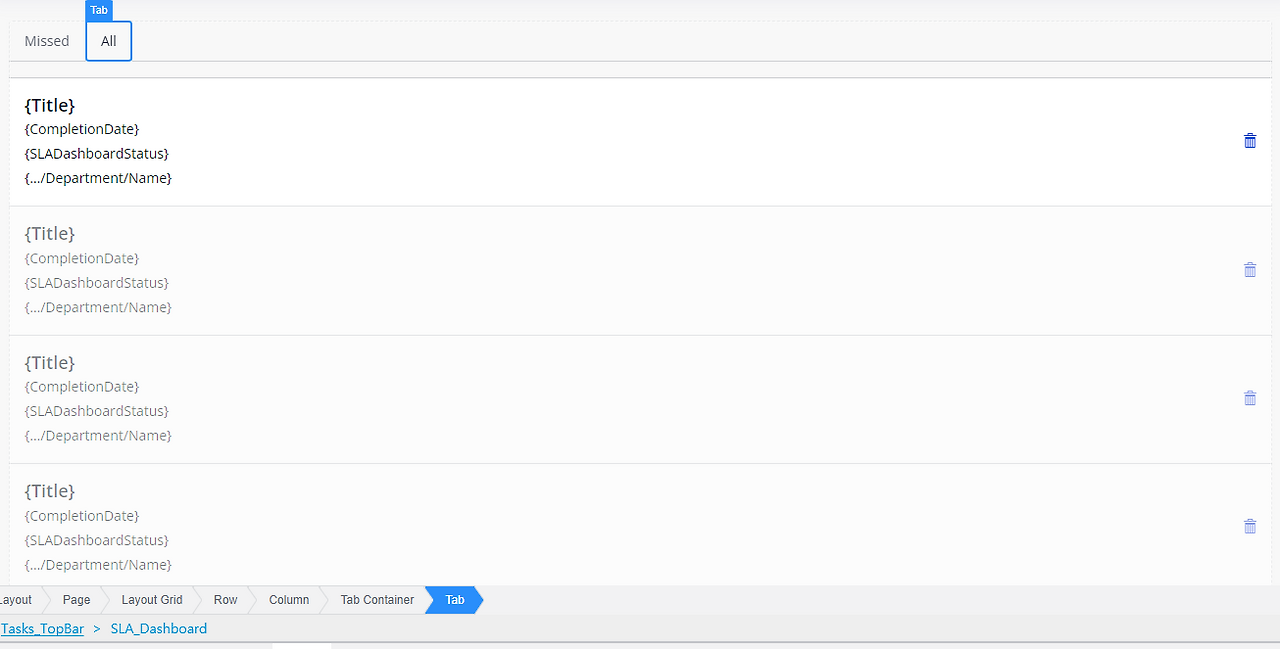Click the {Title} placeholder in the first item

point(50,105)
